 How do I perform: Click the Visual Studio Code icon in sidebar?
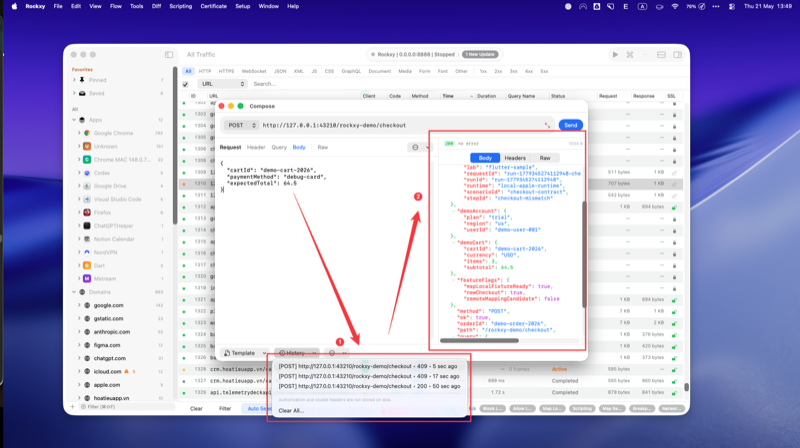87,200
